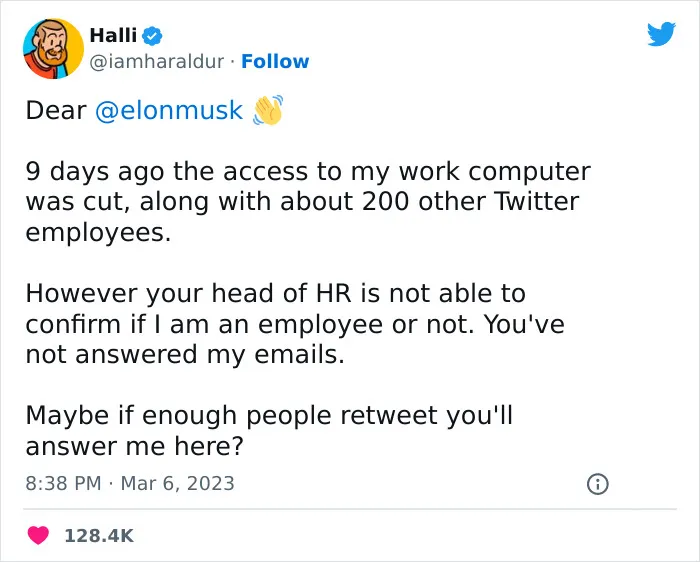Click the line ending 'answer me here?'
Image resolution: width=700 pixels, height=562 pixels.
[x=135, y=446]
